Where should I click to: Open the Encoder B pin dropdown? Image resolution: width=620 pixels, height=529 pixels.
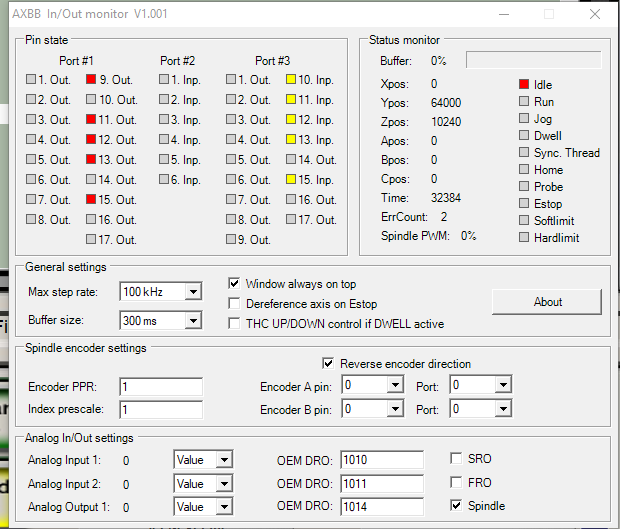395,409
